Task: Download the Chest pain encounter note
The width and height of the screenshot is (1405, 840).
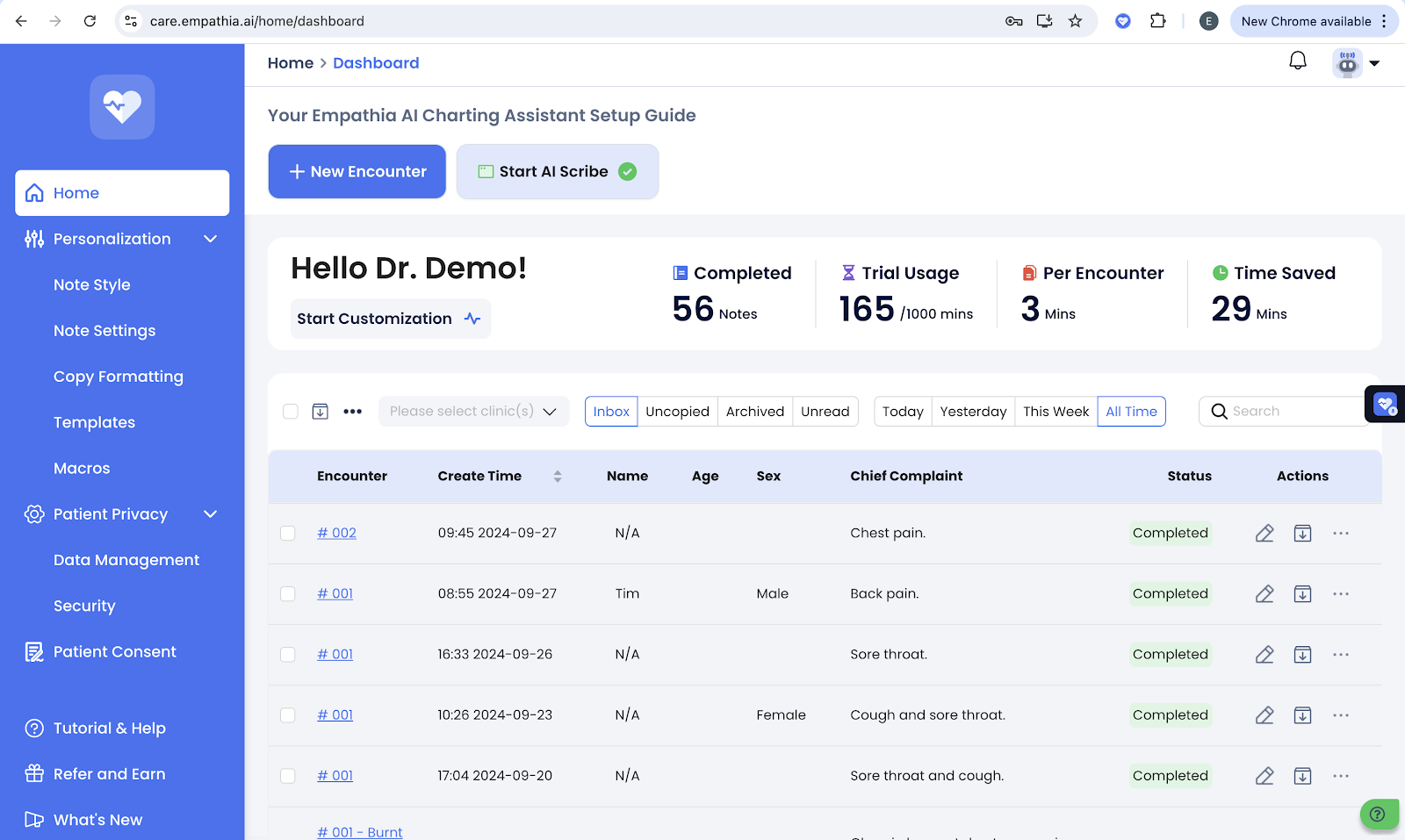Action: pyautogui.click(x=1302, y=533)
